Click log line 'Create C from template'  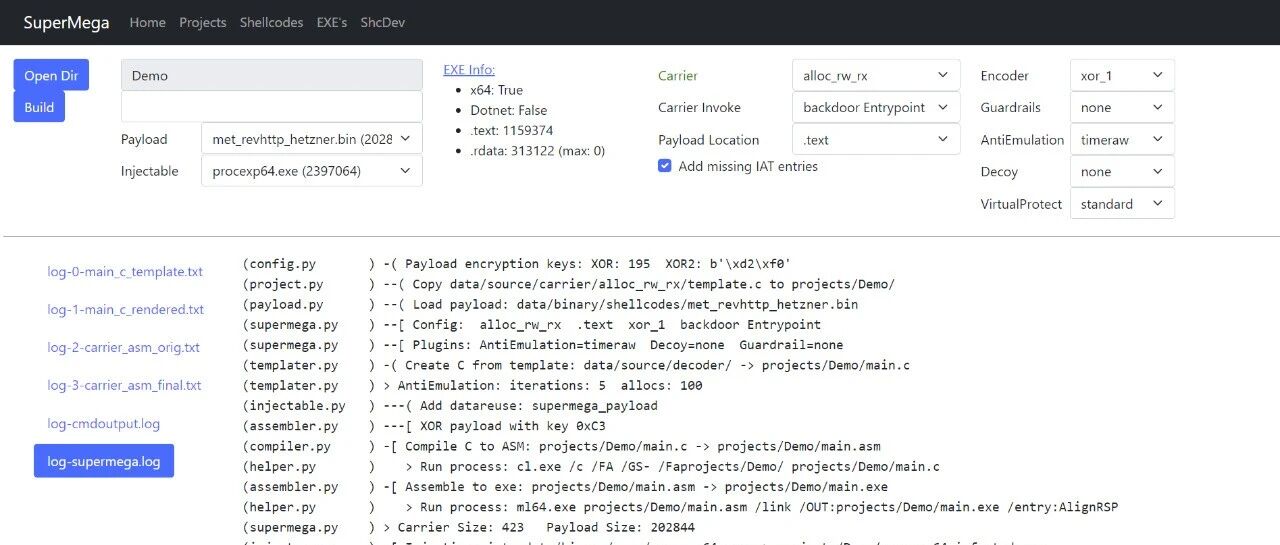click(x=576, y=365)
